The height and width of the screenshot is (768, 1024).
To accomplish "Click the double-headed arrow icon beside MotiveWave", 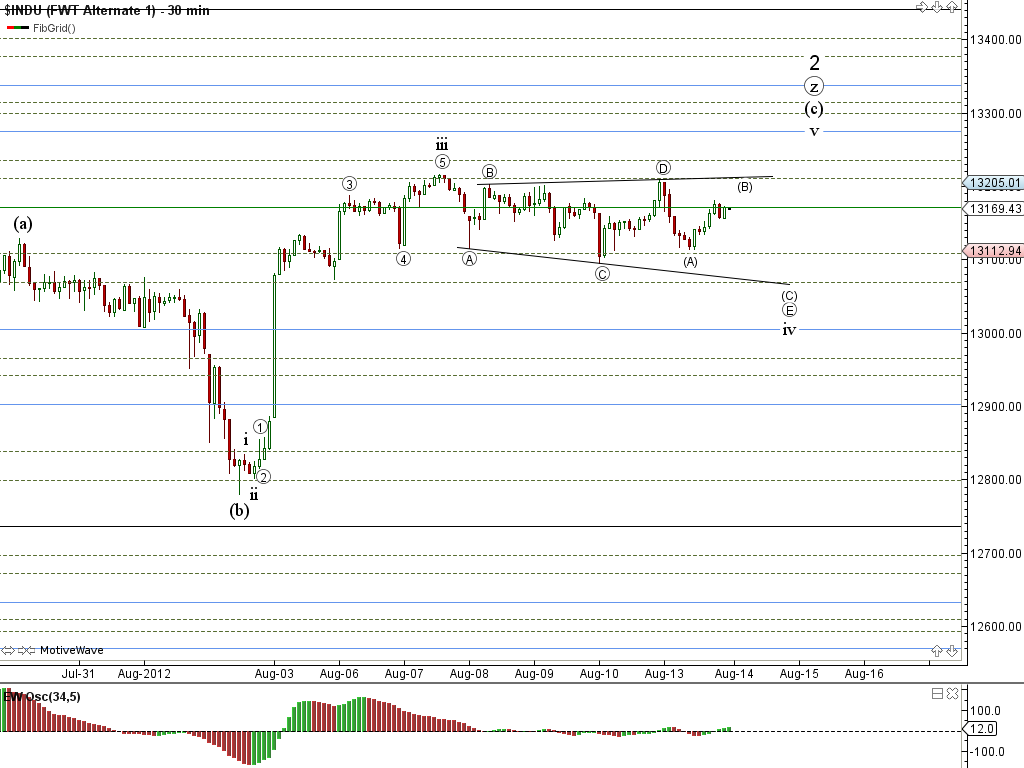I will pos(9,650).
